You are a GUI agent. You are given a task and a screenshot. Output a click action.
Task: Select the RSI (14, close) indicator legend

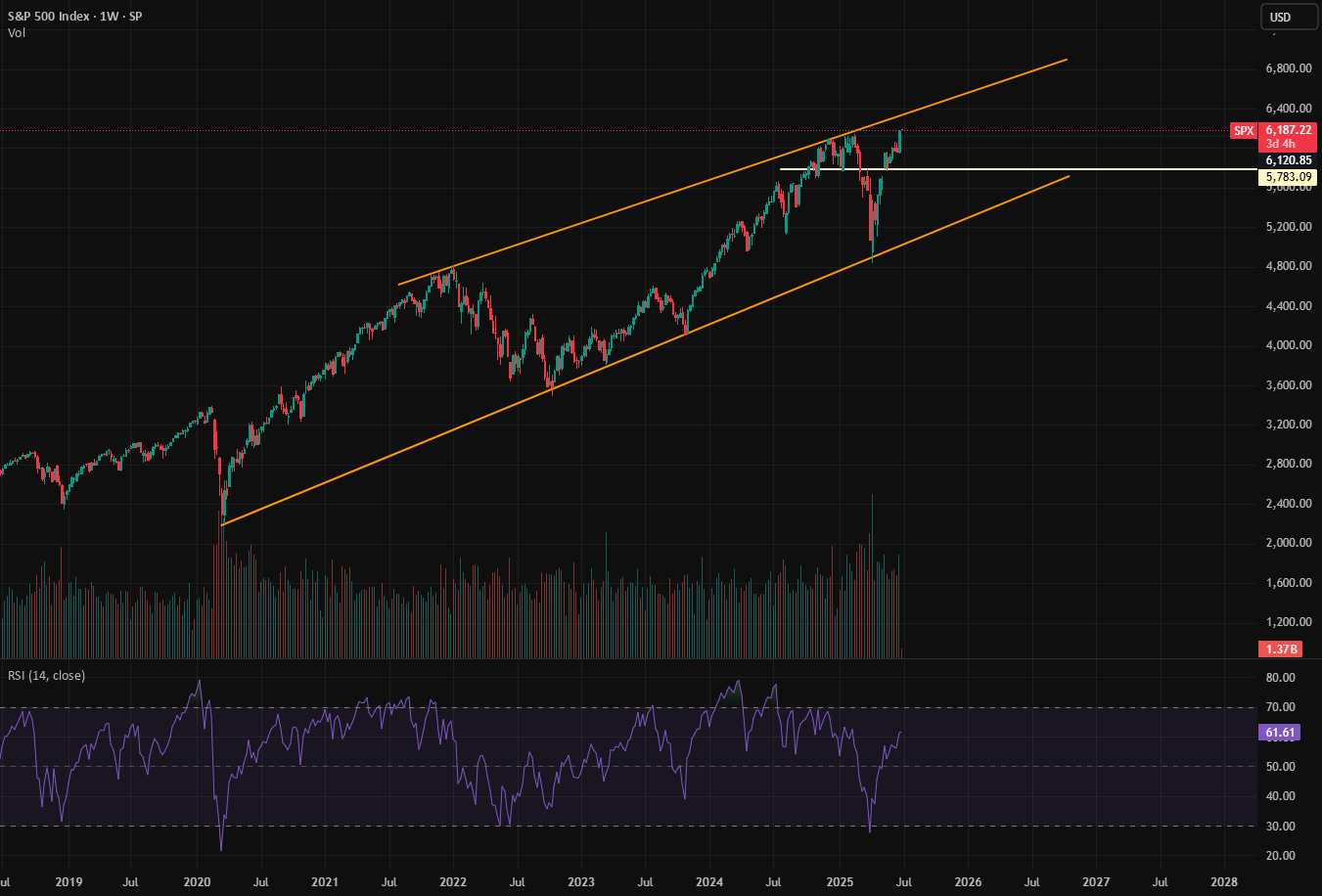[x=46, y=676]
